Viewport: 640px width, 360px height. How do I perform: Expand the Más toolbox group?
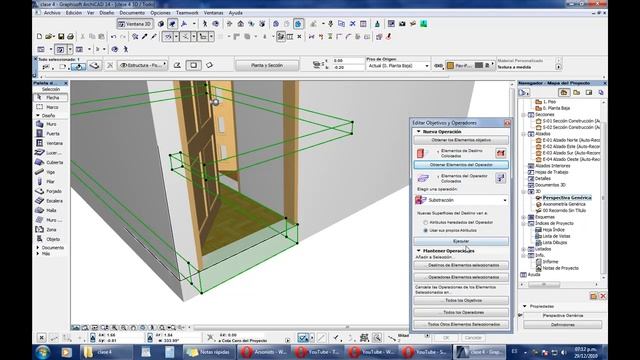point(38,254)
